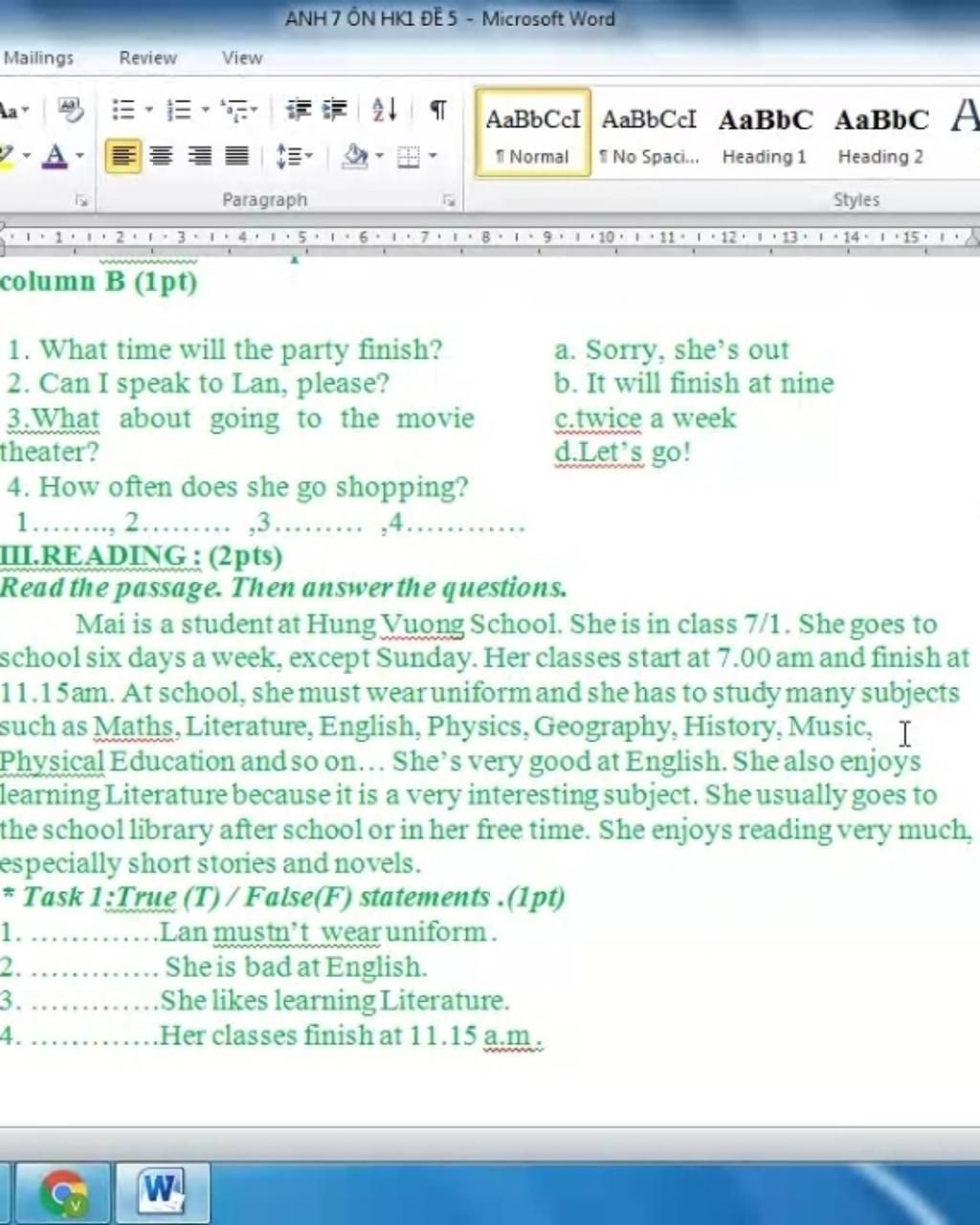Apply the Heading 1 style
980x1225 pixels.
(x=765, y=133)
